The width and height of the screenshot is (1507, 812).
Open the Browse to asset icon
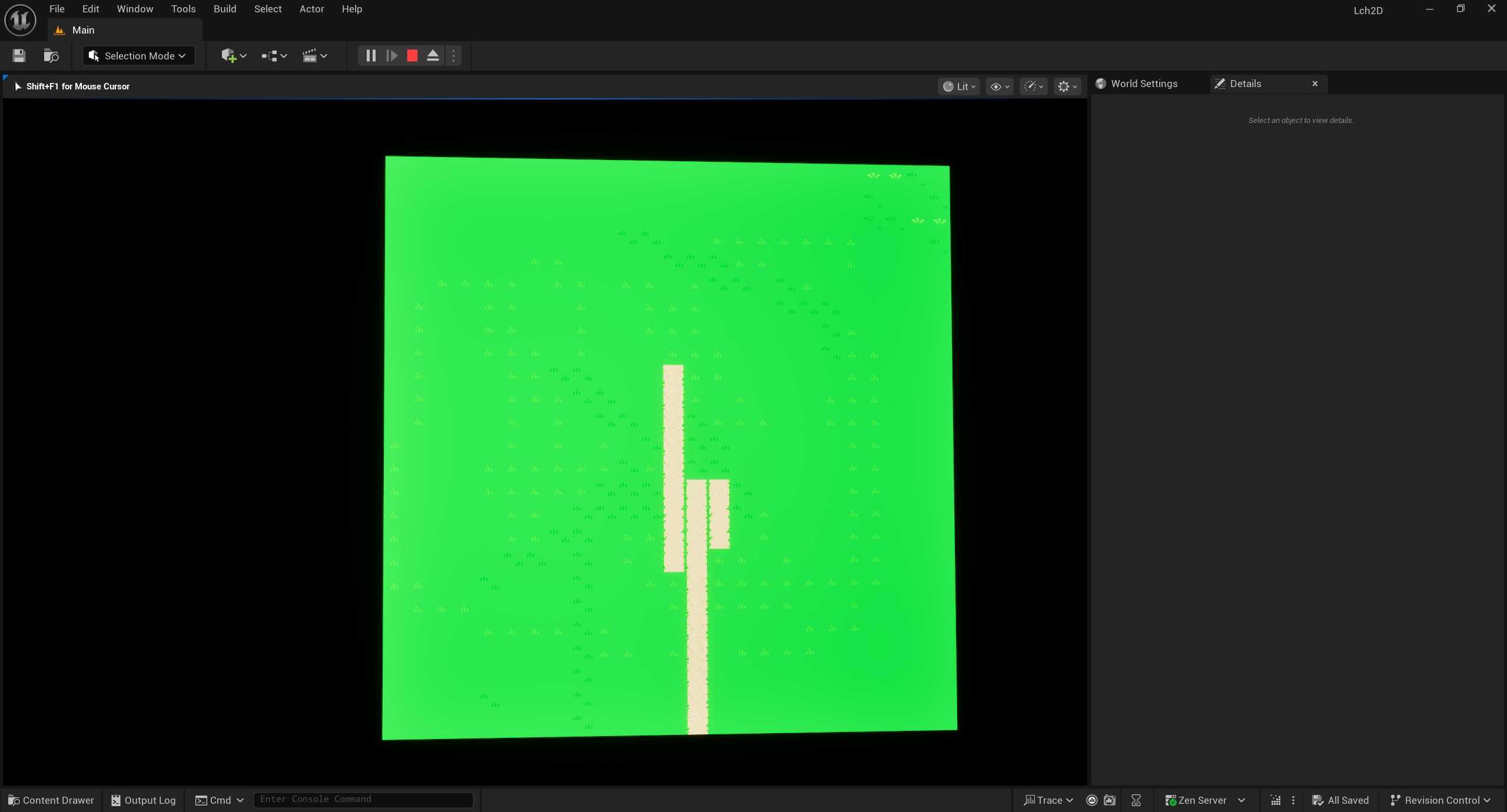(51, 56)
